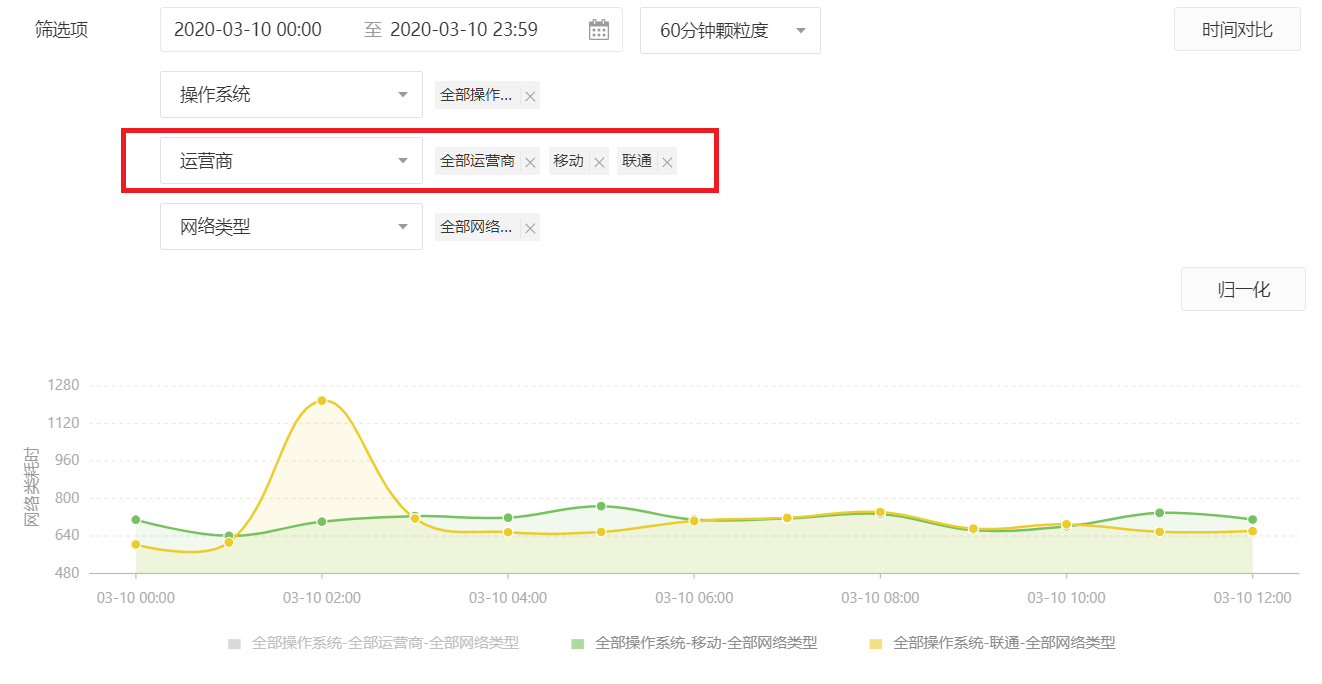Remove the 全部操作... tag
The width and height of the screenshot is (1322, 684).
click(530, 97)
